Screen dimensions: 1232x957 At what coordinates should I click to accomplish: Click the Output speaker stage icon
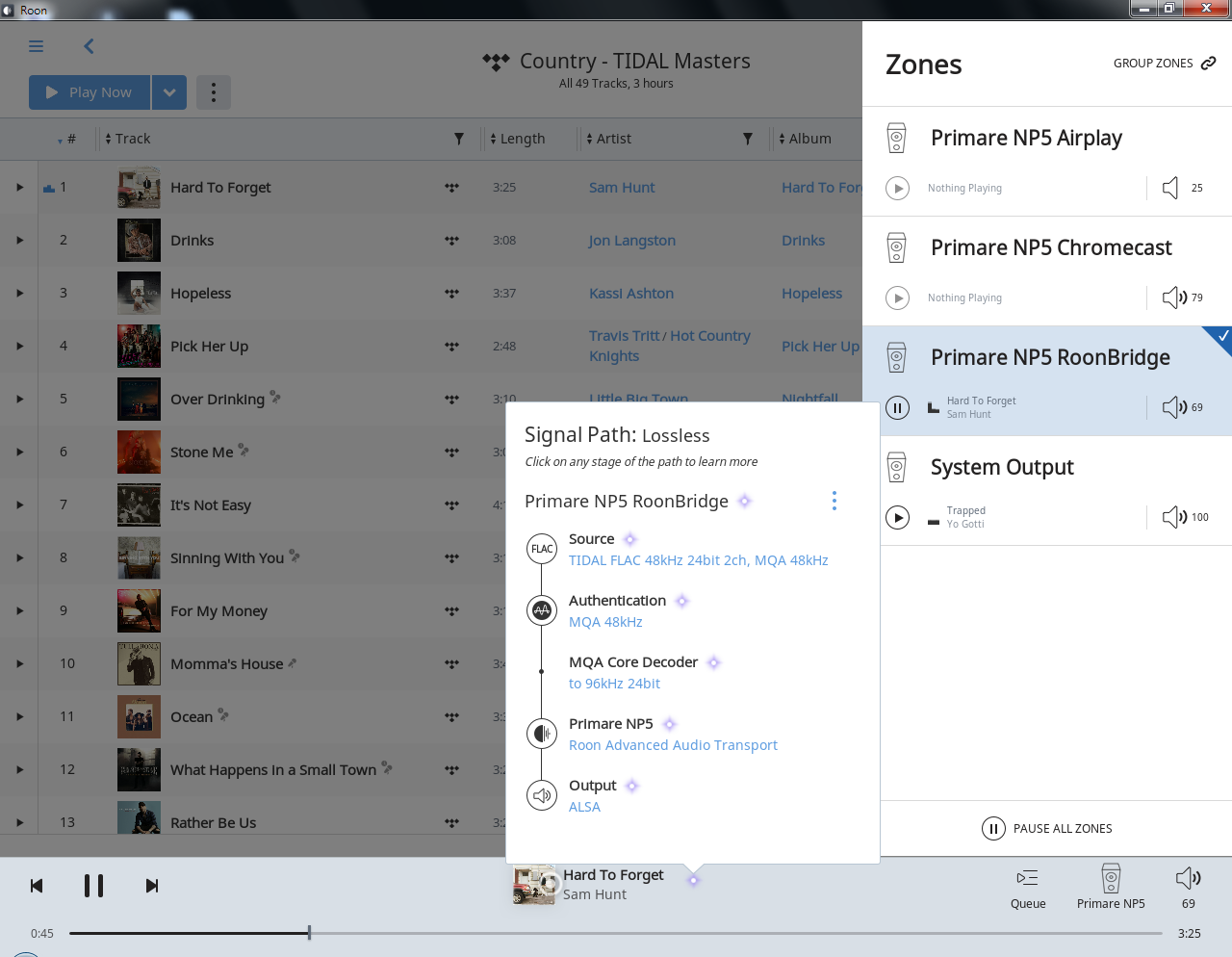[542, 795]
